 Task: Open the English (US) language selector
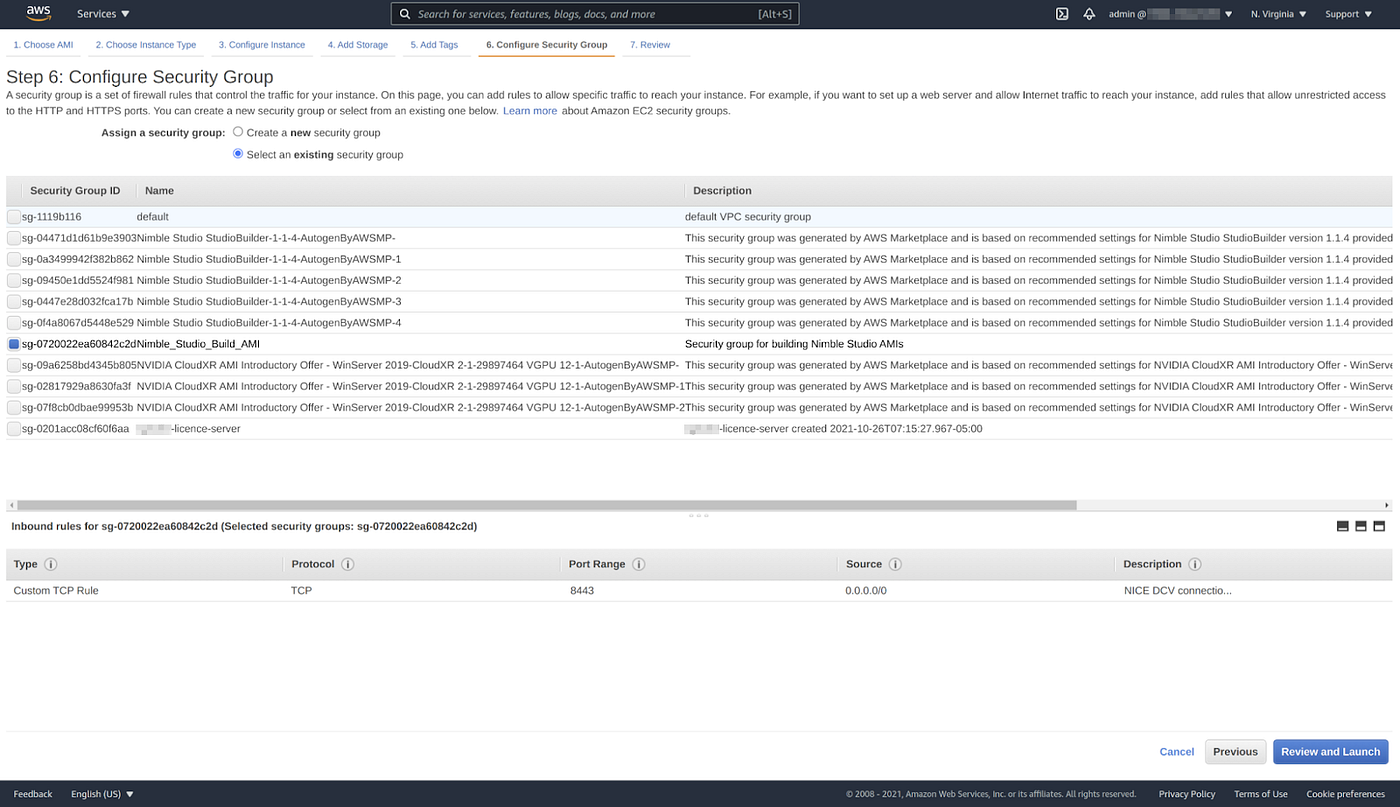pos(102,794)
